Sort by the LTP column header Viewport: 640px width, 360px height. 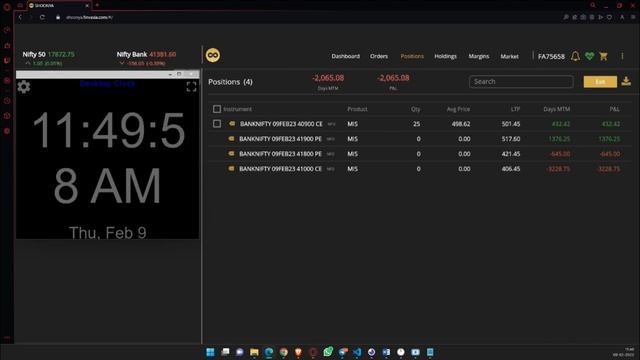click(515, 109)
